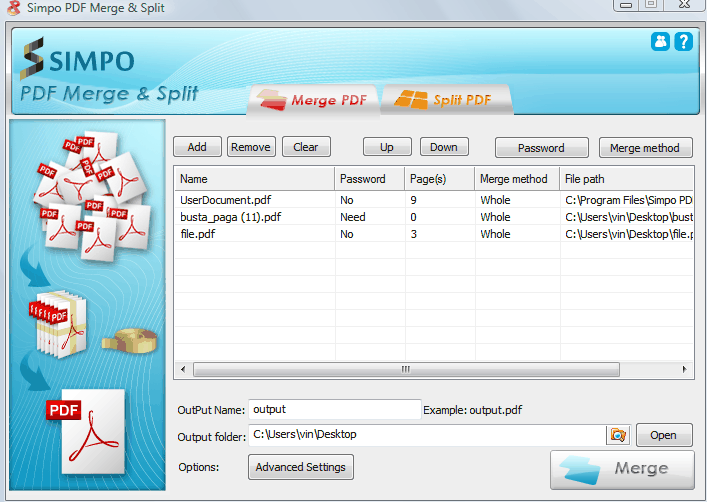Open the output folder with Open button
Viewport: 707px width, 502px height.
(664, 435)
